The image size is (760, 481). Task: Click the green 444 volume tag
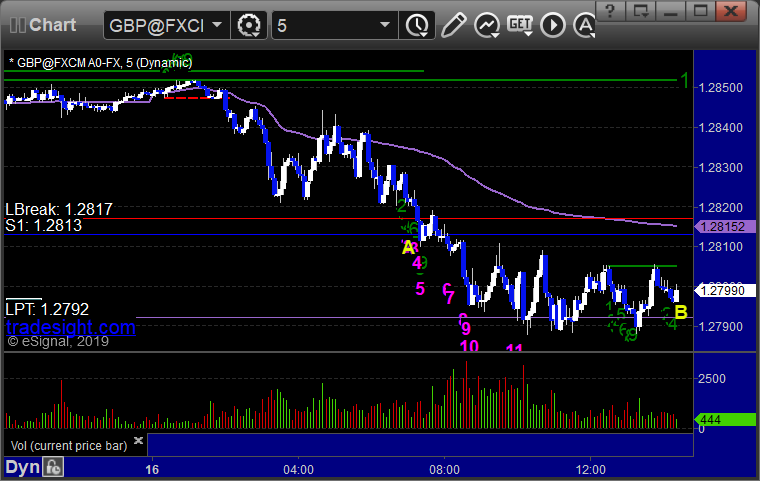[725, 419]
